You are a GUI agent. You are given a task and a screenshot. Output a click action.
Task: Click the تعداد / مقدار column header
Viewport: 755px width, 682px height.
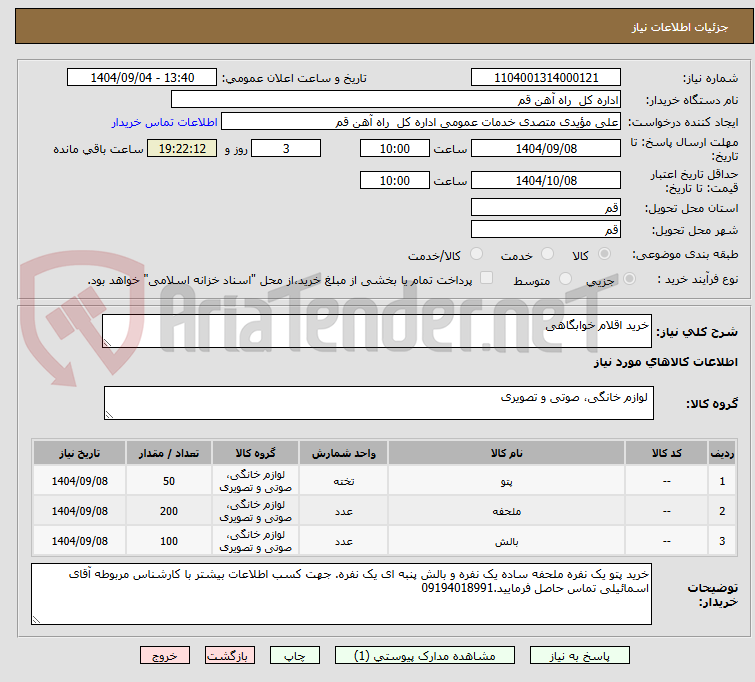click(x=169, y=453)
